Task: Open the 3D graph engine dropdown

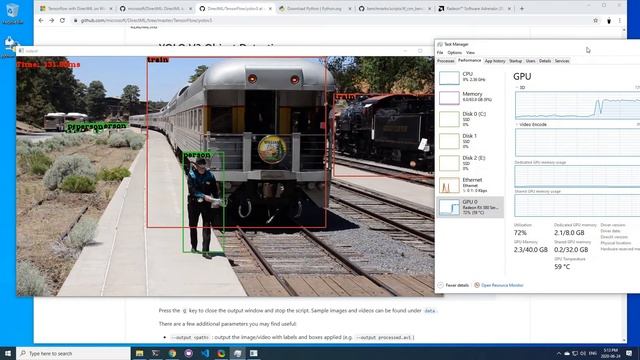Action: coord(520,87)
